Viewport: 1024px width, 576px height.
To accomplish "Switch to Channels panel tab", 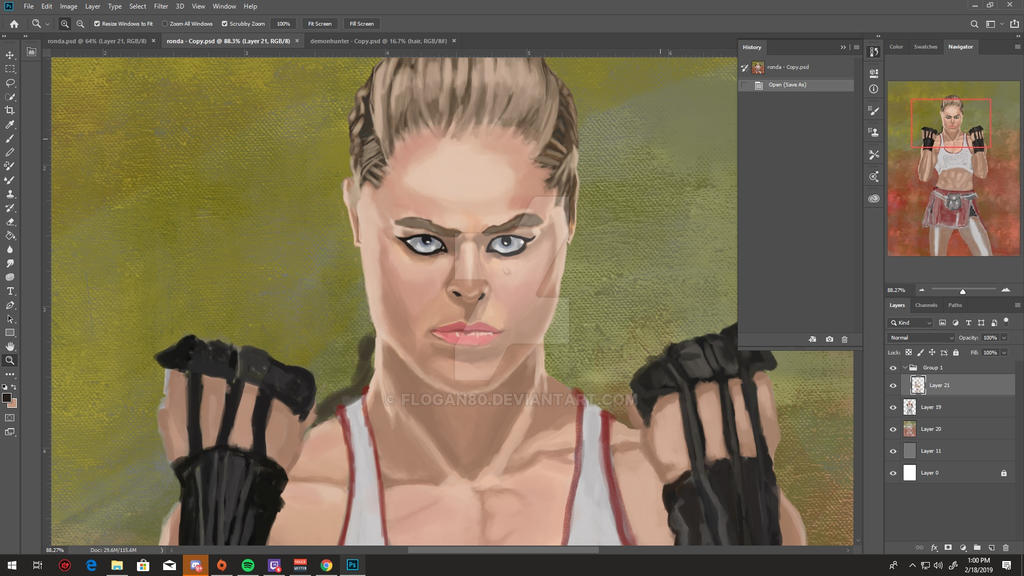I will tap(926, 305).
